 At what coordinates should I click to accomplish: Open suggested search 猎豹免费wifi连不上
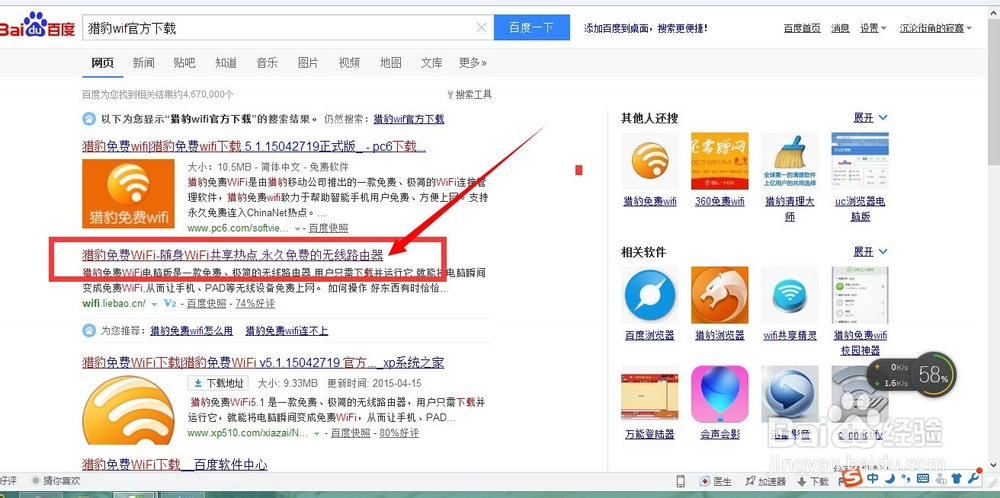[287, 331]
